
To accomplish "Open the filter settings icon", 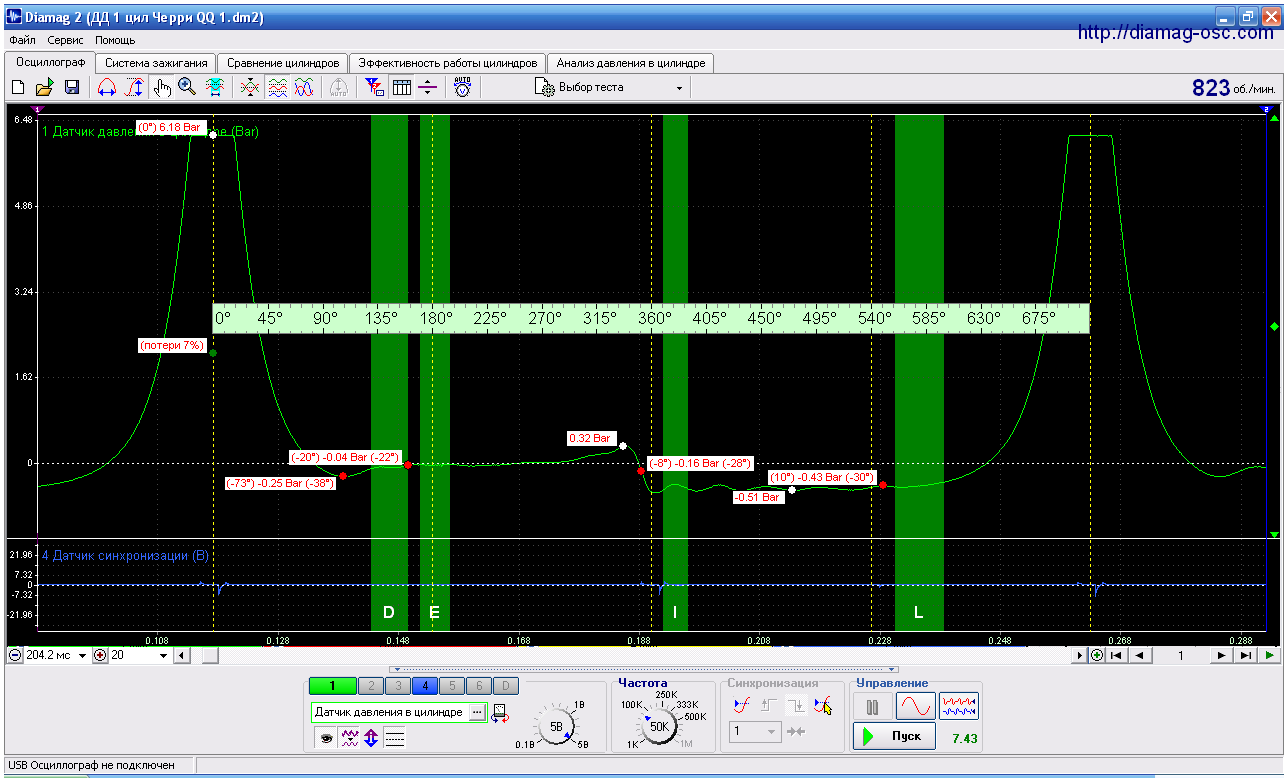I will pyautogui.click(x=375, y=88).
